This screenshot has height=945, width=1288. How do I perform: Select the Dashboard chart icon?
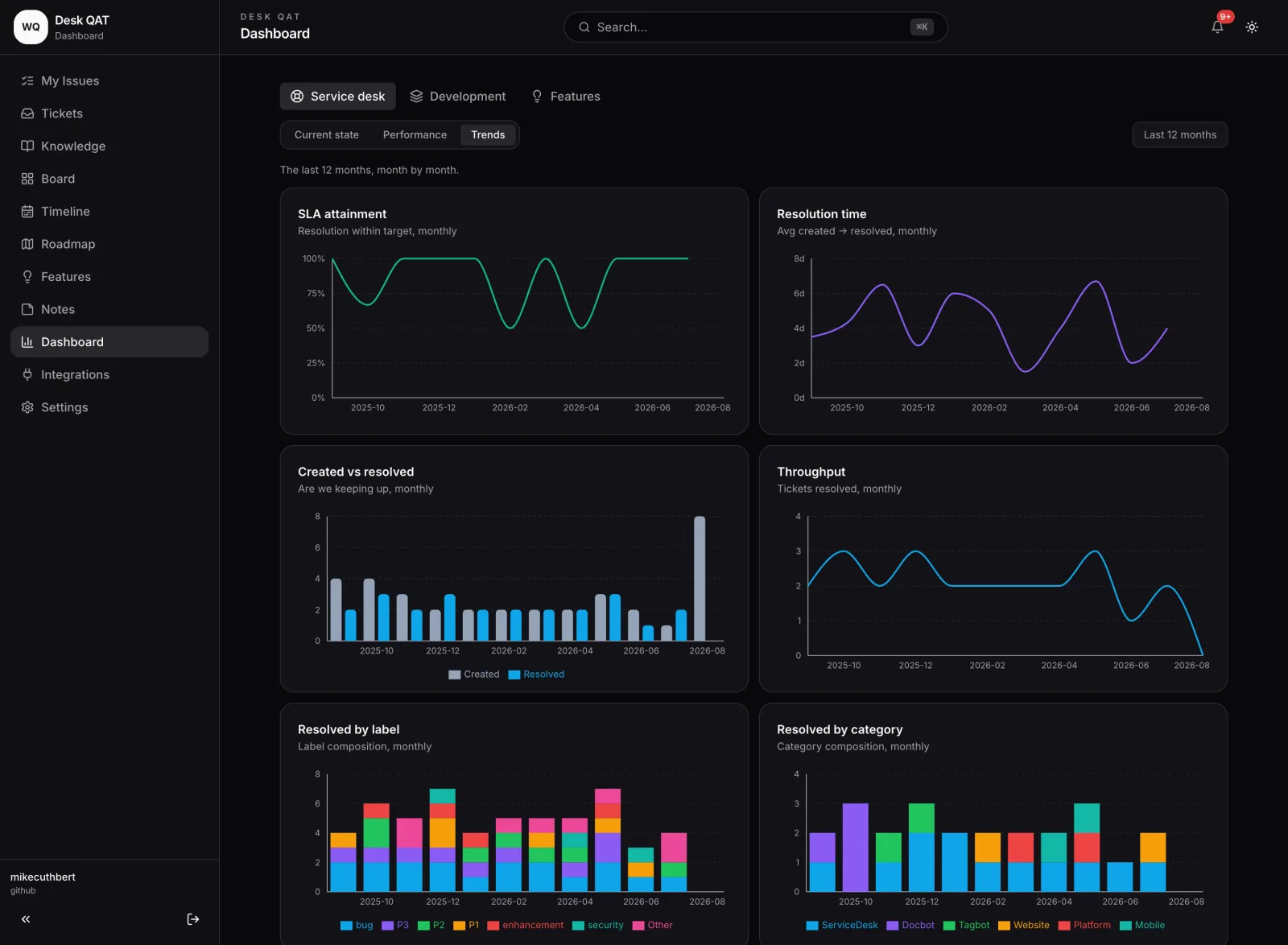(27, 342)
